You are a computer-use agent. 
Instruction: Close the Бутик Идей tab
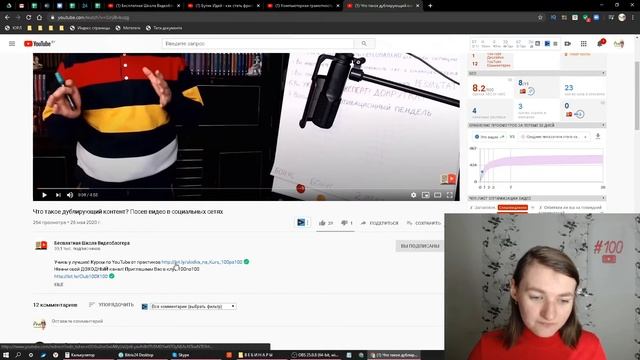tap(258, 6)
